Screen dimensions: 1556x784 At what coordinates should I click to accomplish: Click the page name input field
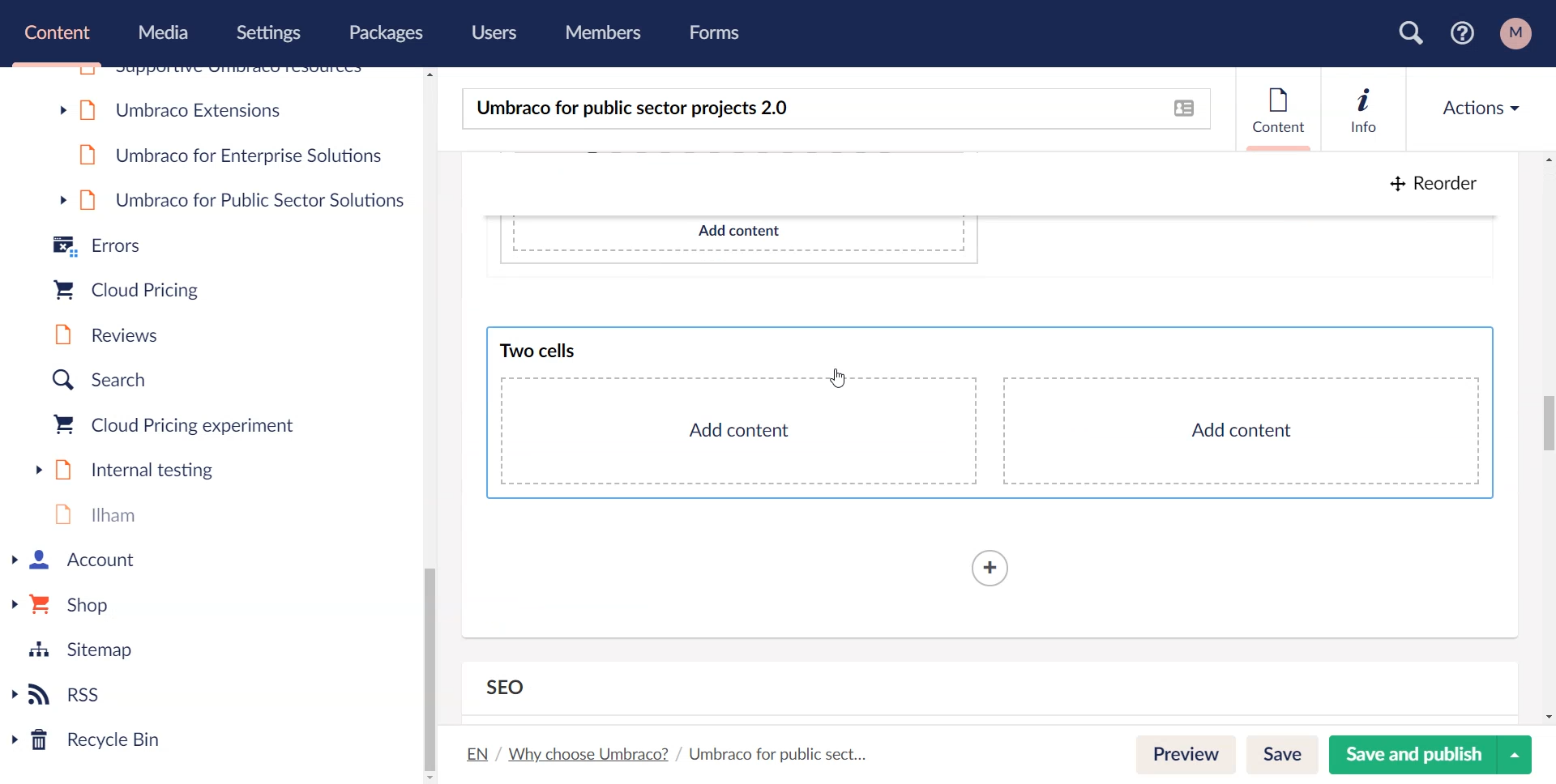point(810,109)
